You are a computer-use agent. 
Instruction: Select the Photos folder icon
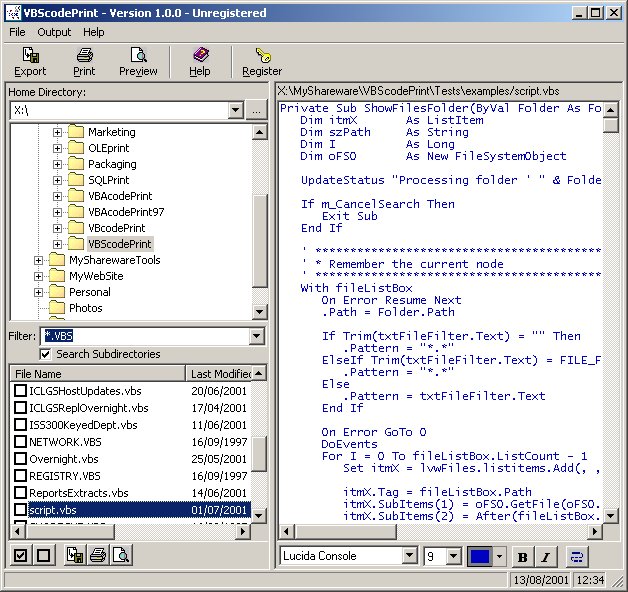(x=57, y=308)
